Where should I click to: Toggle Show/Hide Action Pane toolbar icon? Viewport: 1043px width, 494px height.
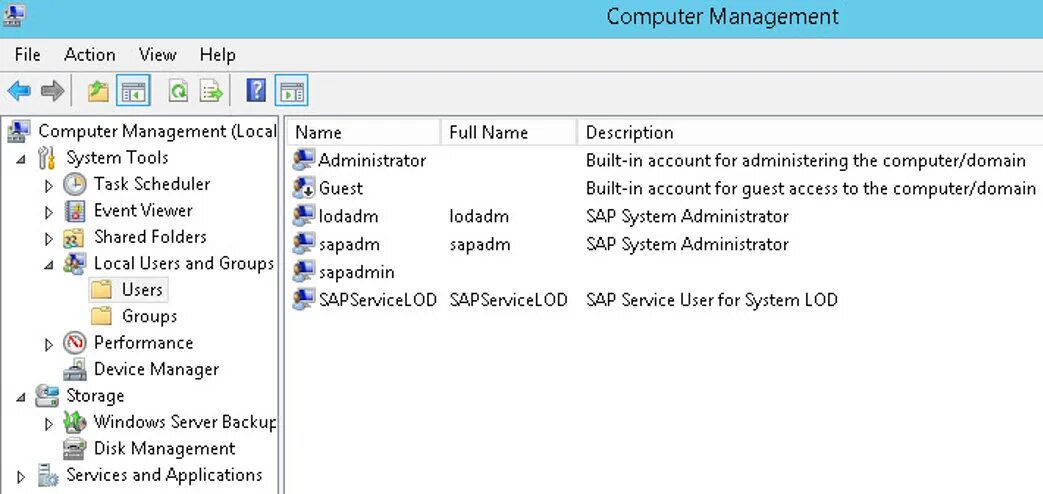291,91
